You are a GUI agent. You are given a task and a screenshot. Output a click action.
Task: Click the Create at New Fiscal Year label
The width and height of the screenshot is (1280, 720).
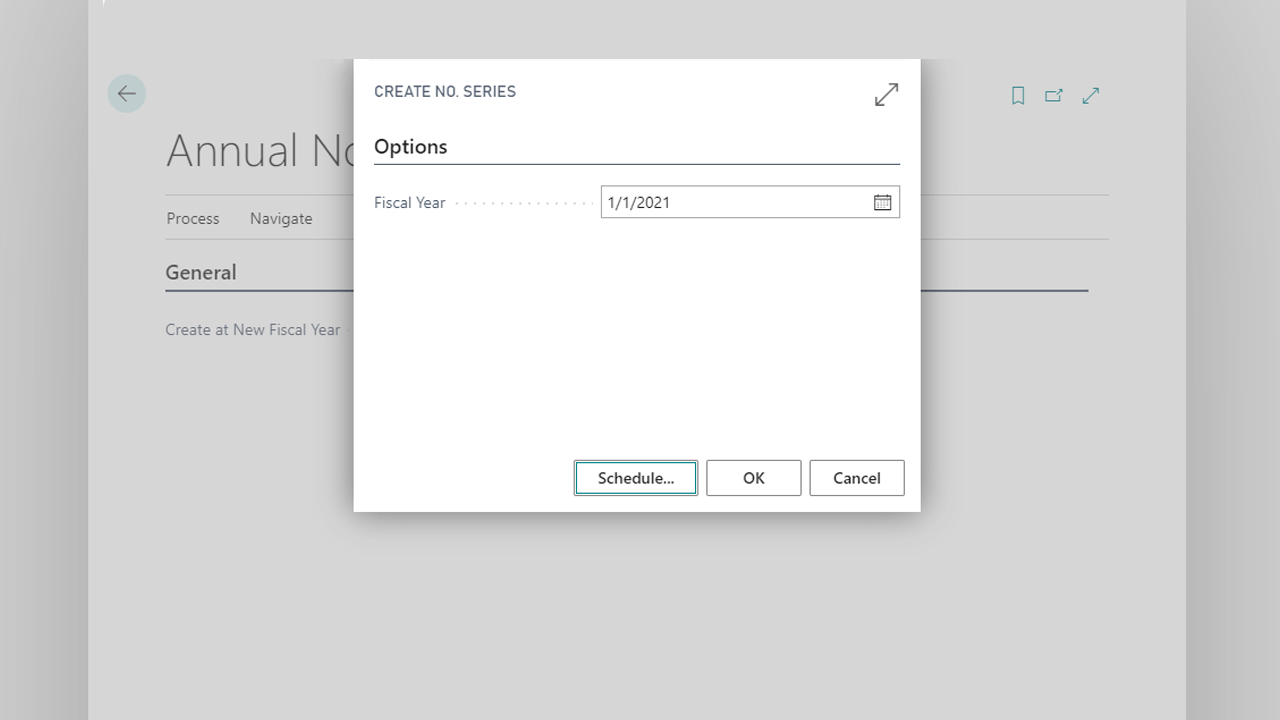coord(253,330)
